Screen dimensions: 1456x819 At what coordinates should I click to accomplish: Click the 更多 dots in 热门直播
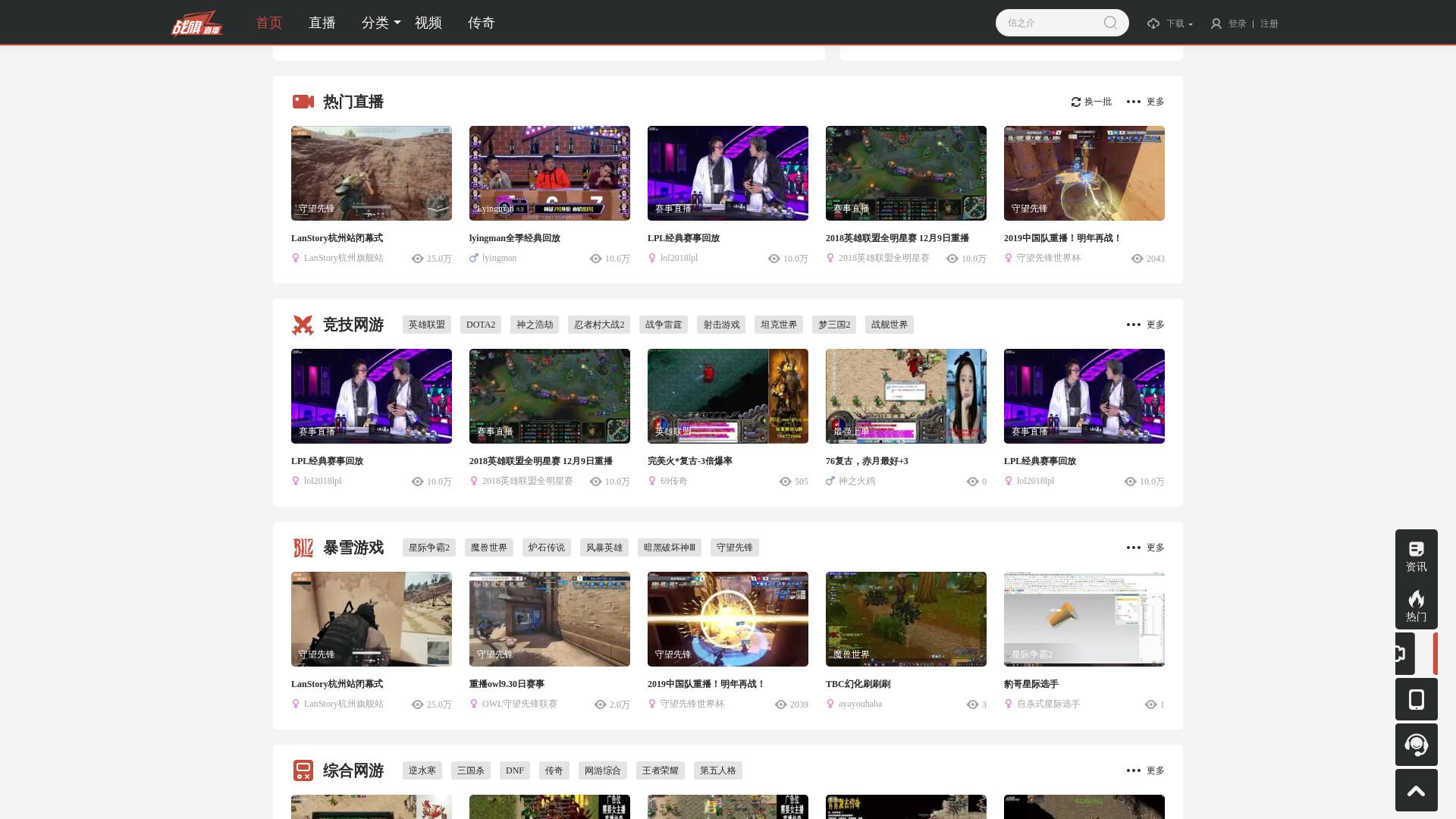pyautogui.click(x=1134, y=102)
